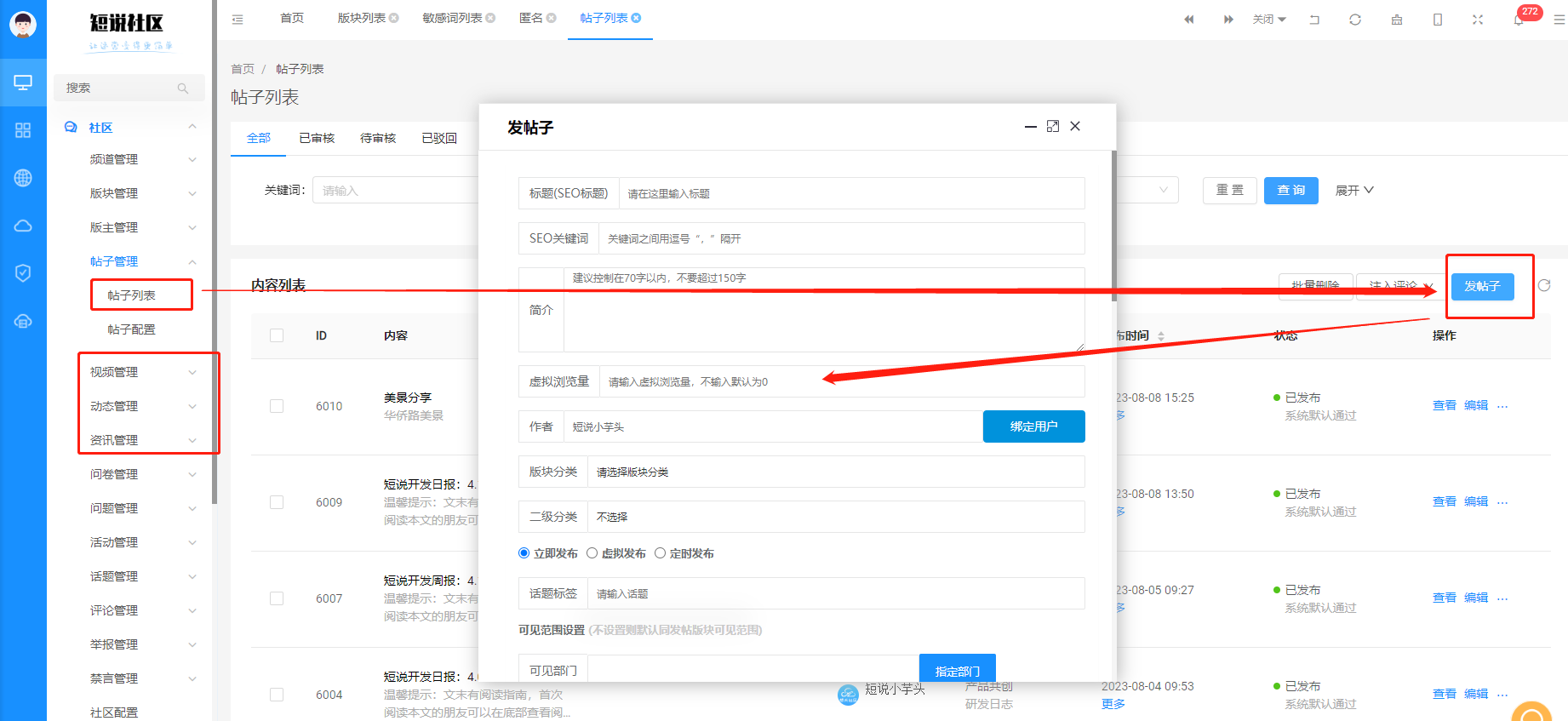Click 编辑 for the post dated 2023-08-08 15:25
This screenshot has width=1568, height=721.
coord(1476,406)
